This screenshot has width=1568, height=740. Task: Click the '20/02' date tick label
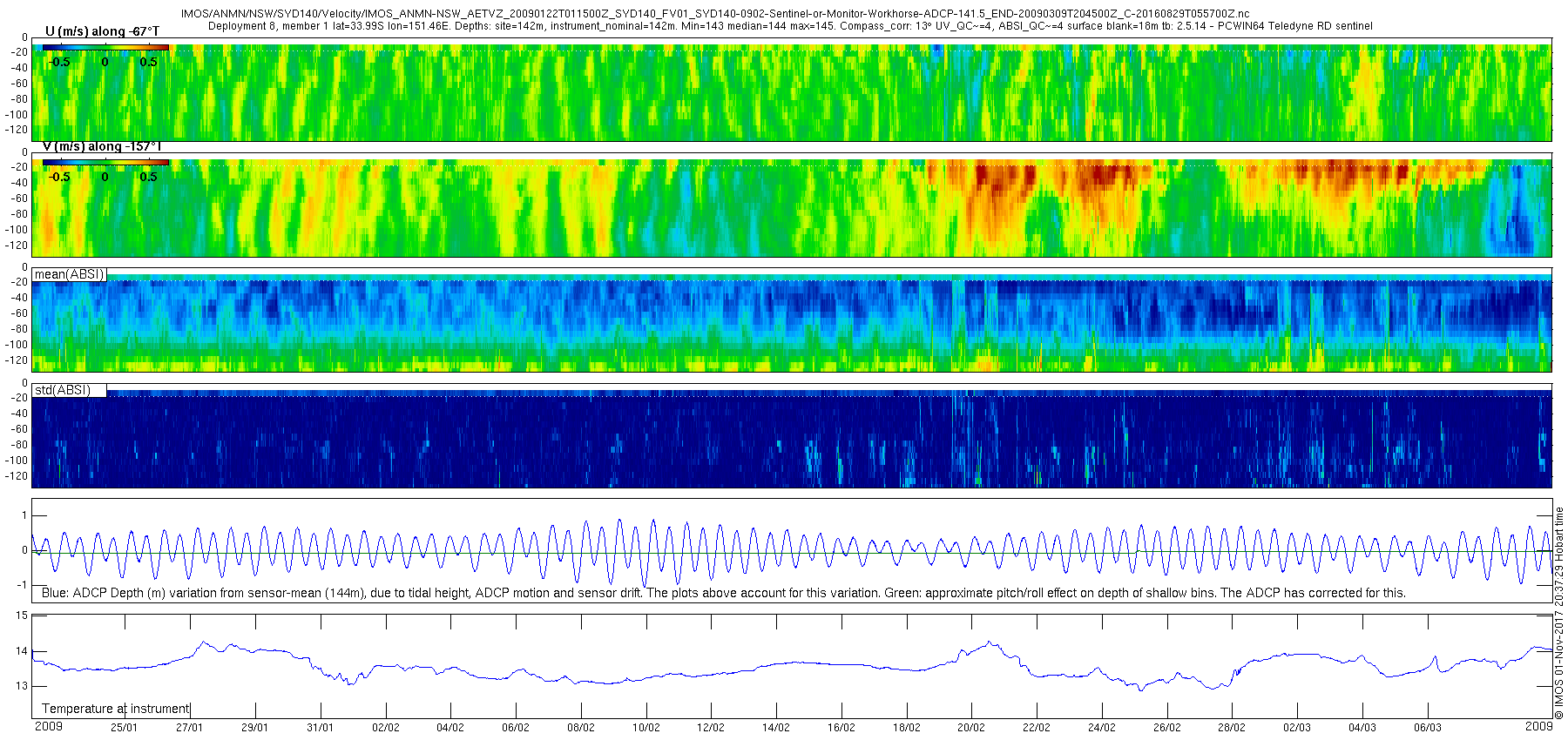click(x=971, y=728)
